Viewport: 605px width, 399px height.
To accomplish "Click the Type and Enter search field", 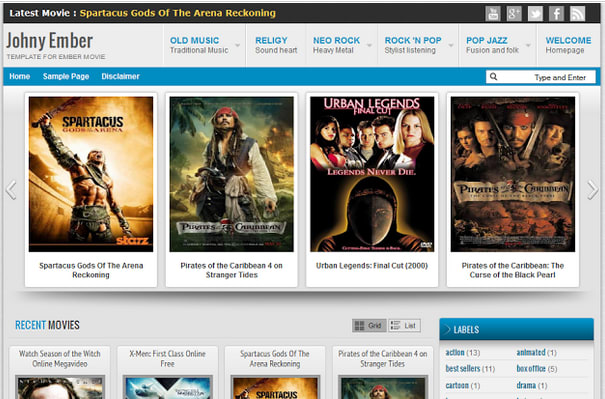I will 541,77.
